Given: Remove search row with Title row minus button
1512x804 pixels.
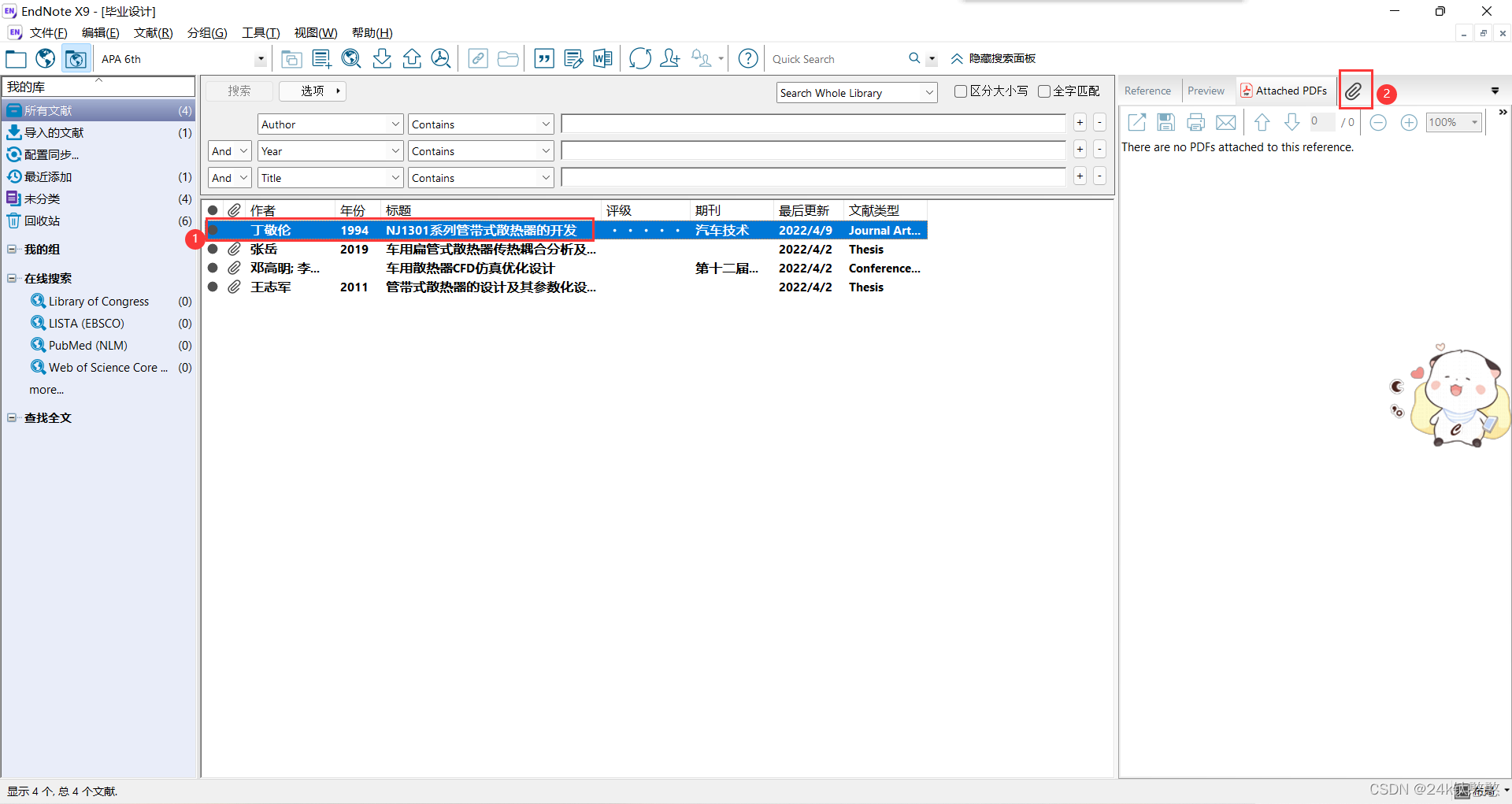Looking at the screenshot, I should click(x=1099, y=176).
